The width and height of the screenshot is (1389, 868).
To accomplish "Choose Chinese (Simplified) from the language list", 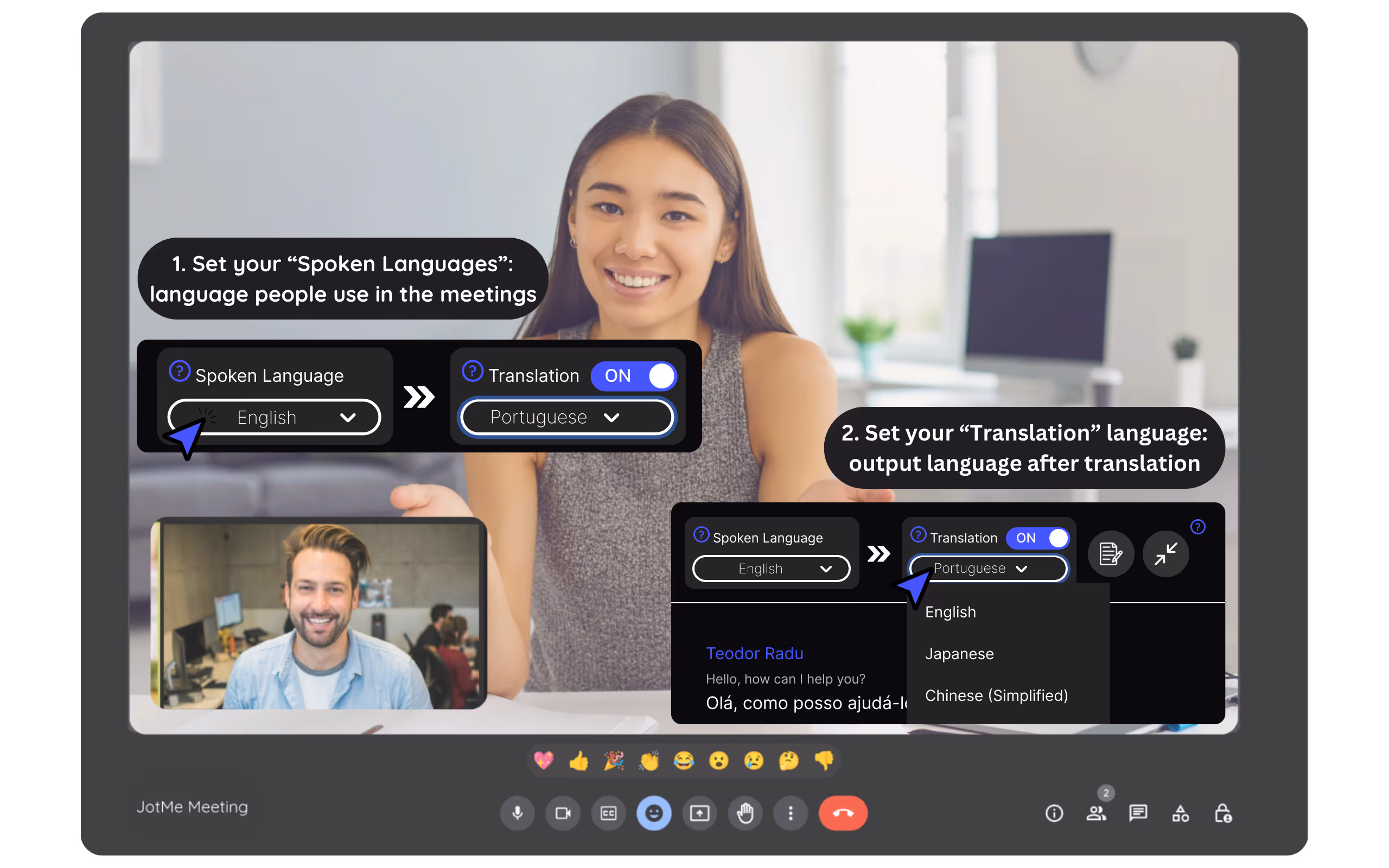I will [x=996, y=695].
